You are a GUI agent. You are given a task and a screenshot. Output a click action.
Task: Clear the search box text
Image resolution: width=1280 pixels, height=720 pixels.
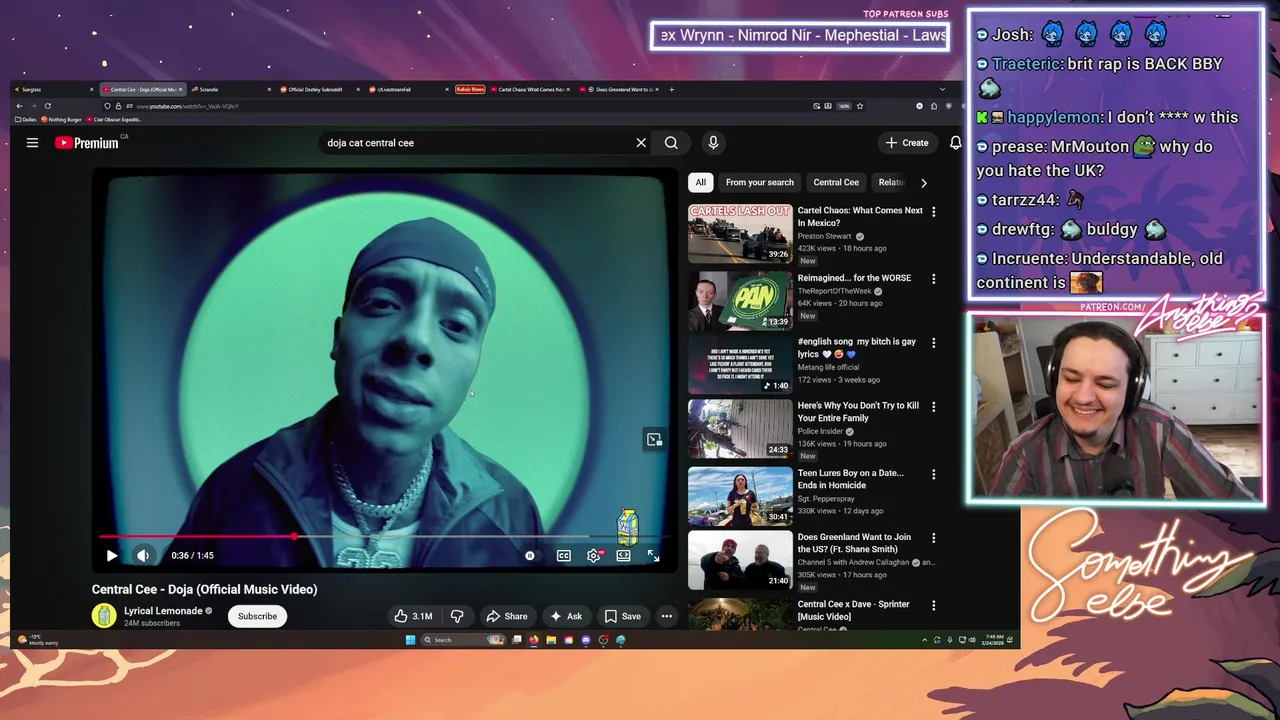coord(641,143)
